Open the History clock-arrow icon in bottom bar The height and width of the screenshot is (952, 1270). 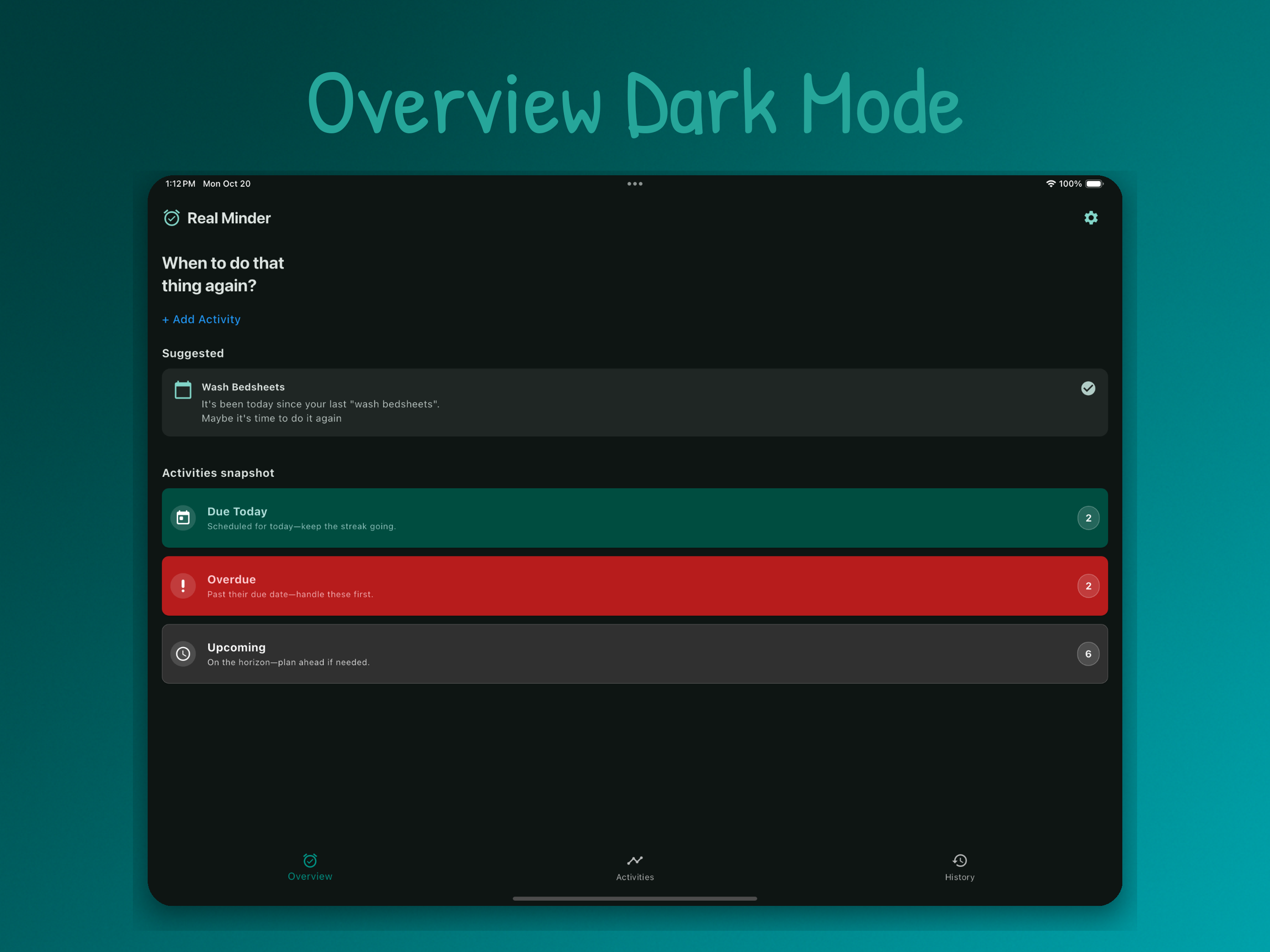pos(959,860)
